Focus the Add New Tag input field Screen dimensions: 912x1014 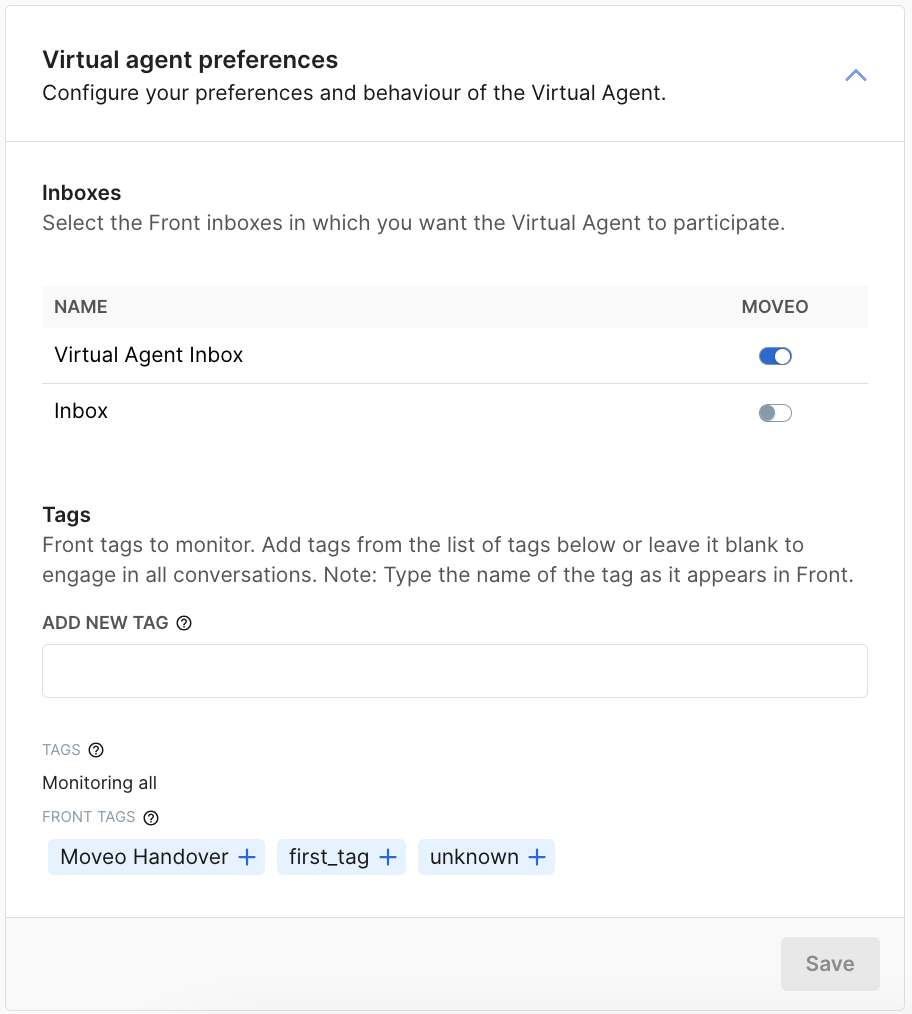(x=454, y=671)
